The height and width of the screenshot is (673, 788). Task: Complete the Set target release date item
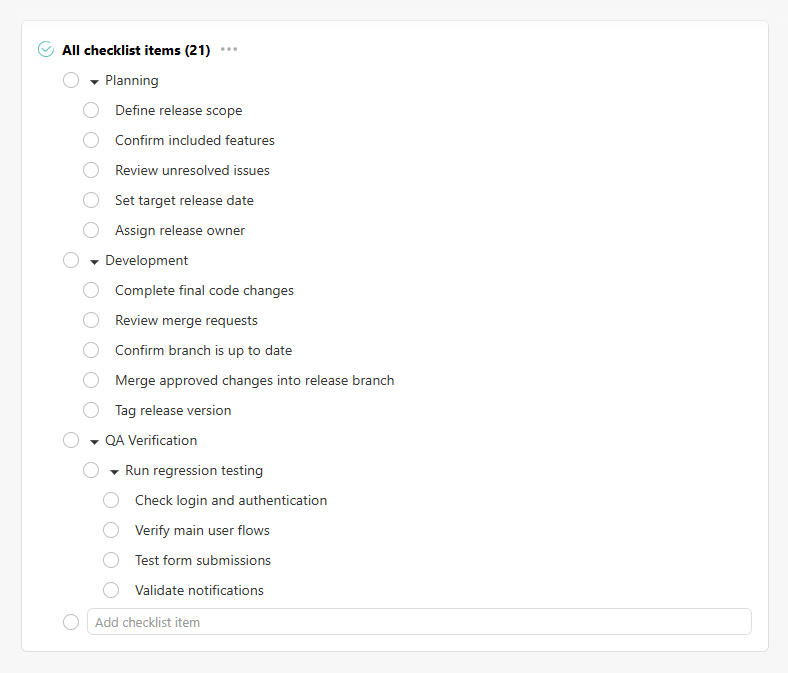click(91, 200)
